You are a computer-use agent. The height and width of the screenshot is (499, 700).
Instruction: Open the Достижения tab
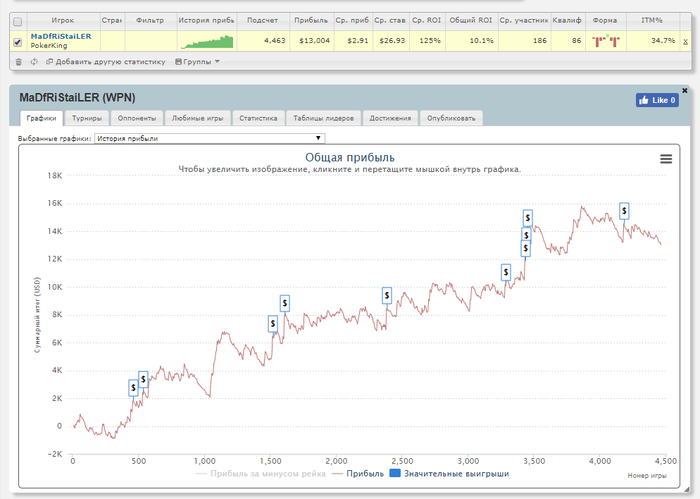coord(390,118)
